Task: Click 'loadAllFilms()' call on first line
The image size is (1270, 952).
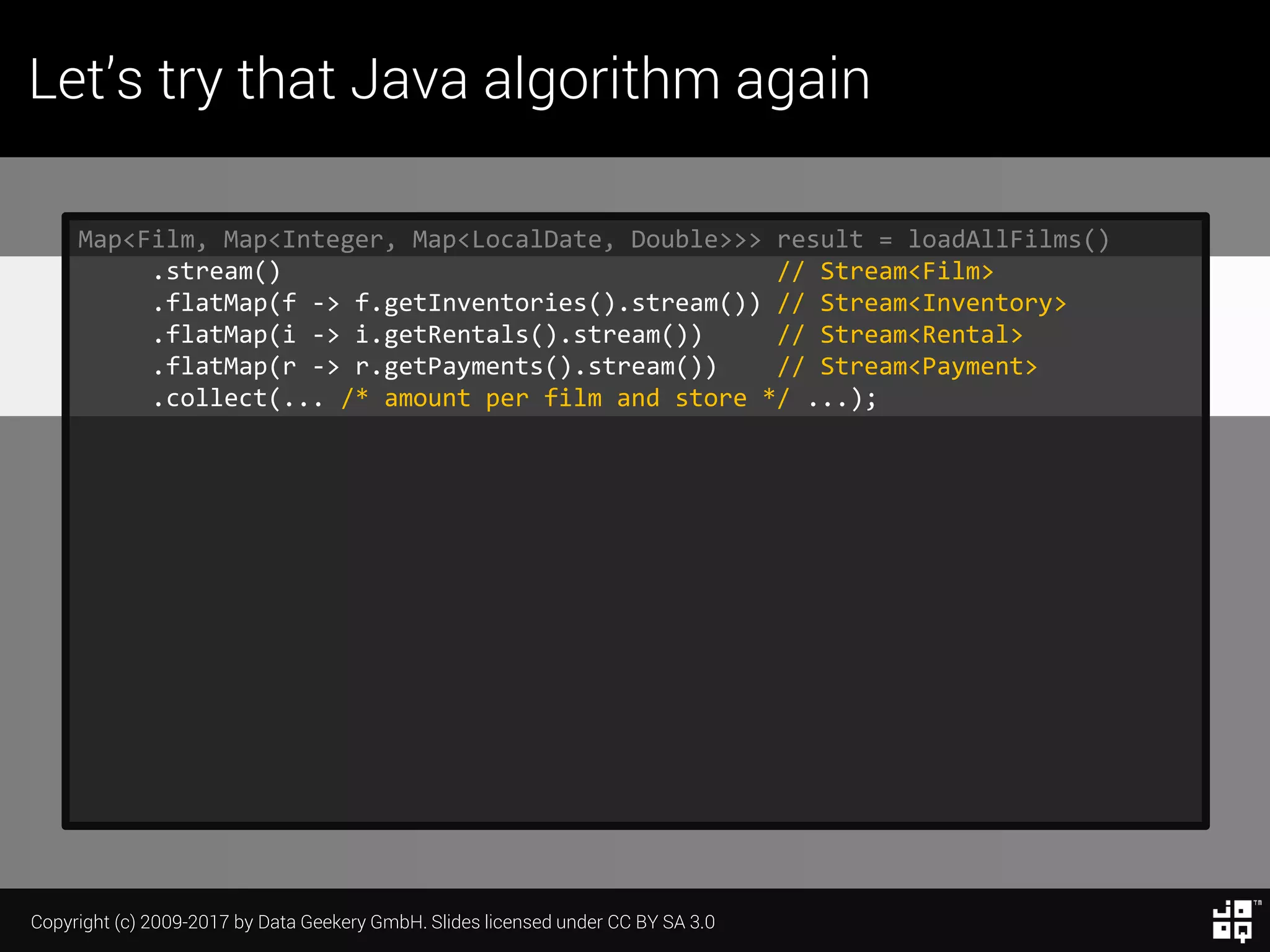Action: click(1009, 239)
